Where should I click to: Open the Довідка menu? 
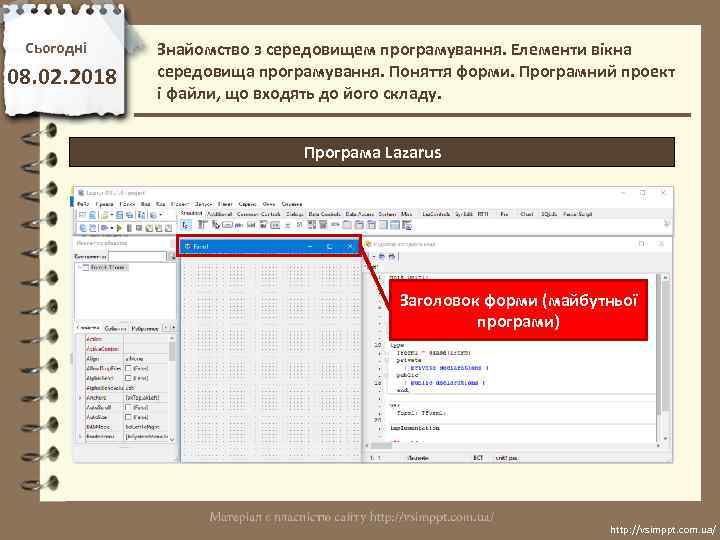point(292,204)
